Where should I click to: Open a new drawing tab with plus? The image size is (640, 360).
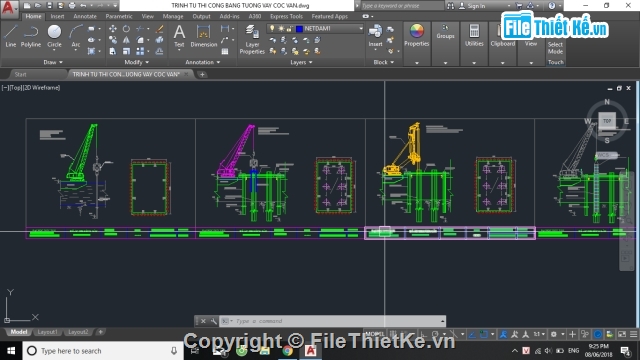click(202, 74)
